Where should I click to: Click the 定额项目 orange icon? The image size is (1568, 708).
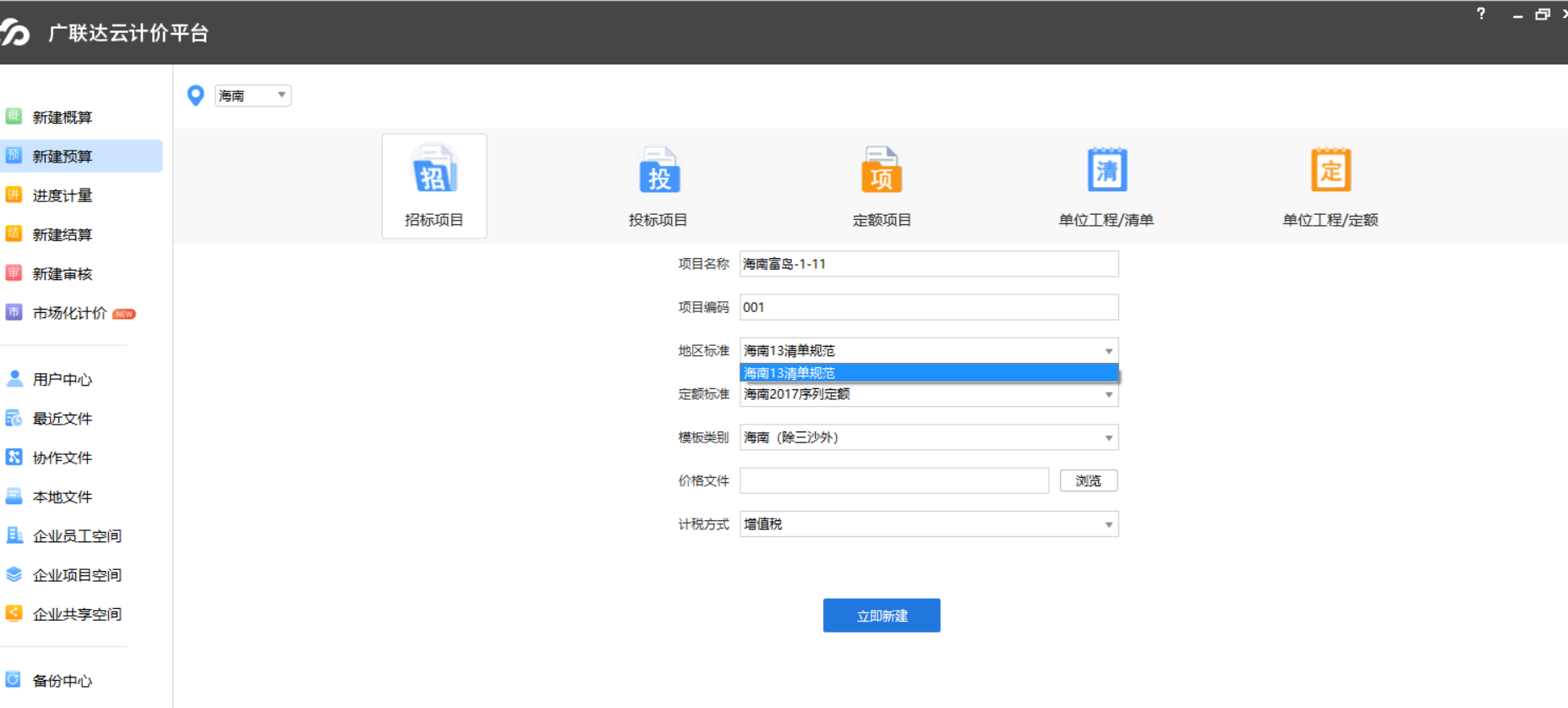point(882,170)
